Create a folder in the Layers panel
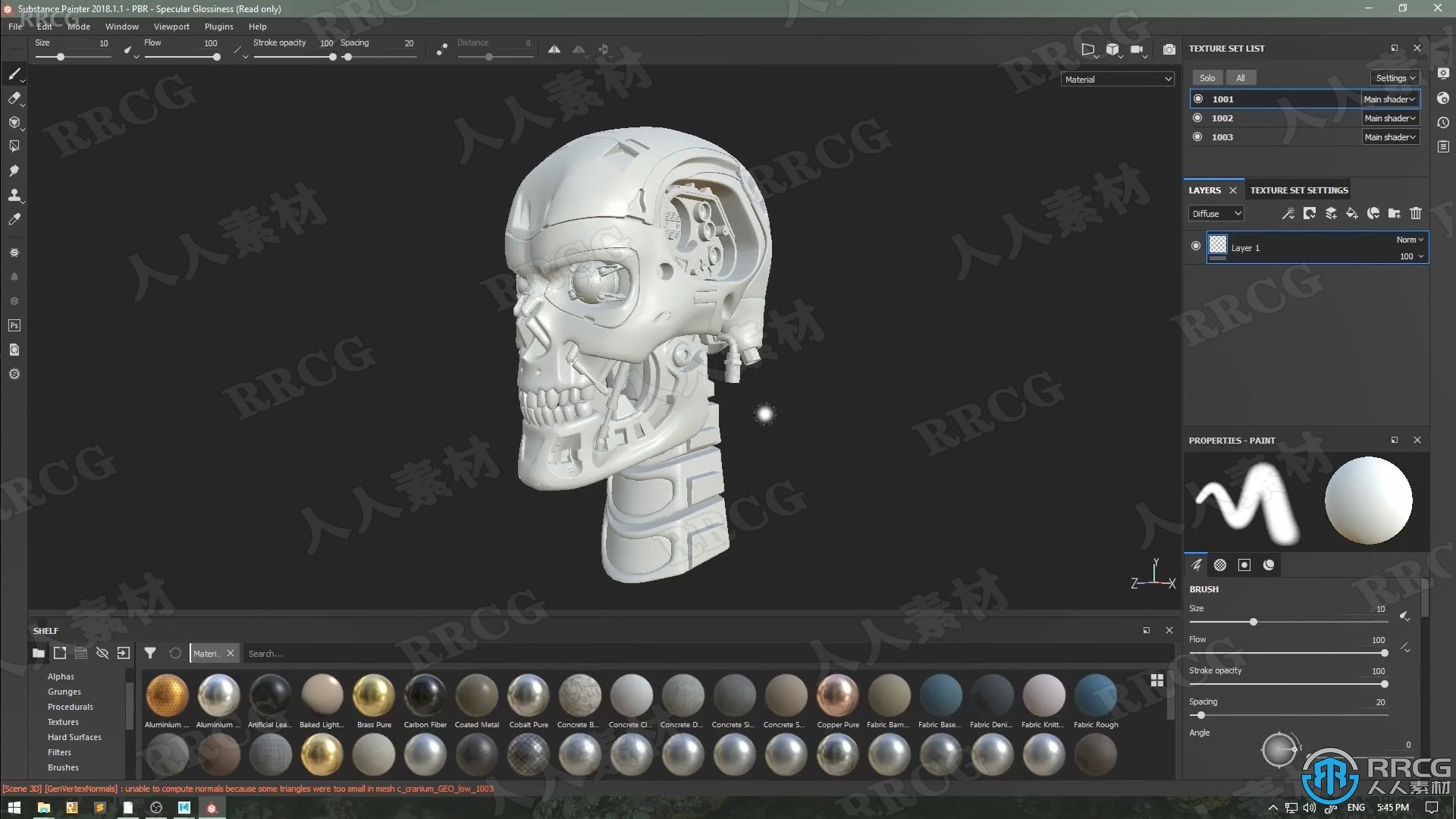 coord(1394,214)
